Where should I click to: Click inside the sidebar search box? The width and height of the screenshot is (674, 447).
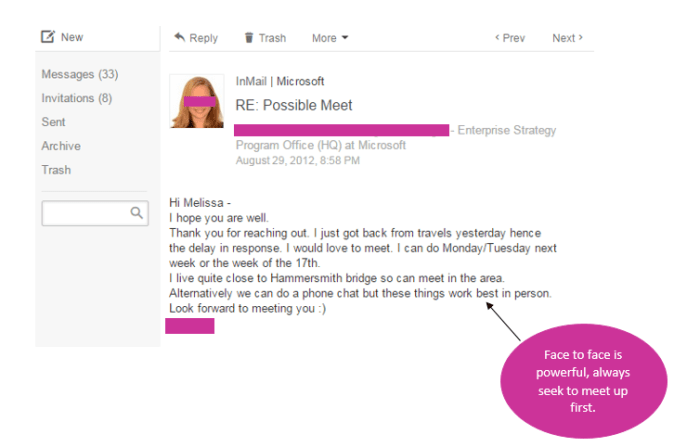85,213
